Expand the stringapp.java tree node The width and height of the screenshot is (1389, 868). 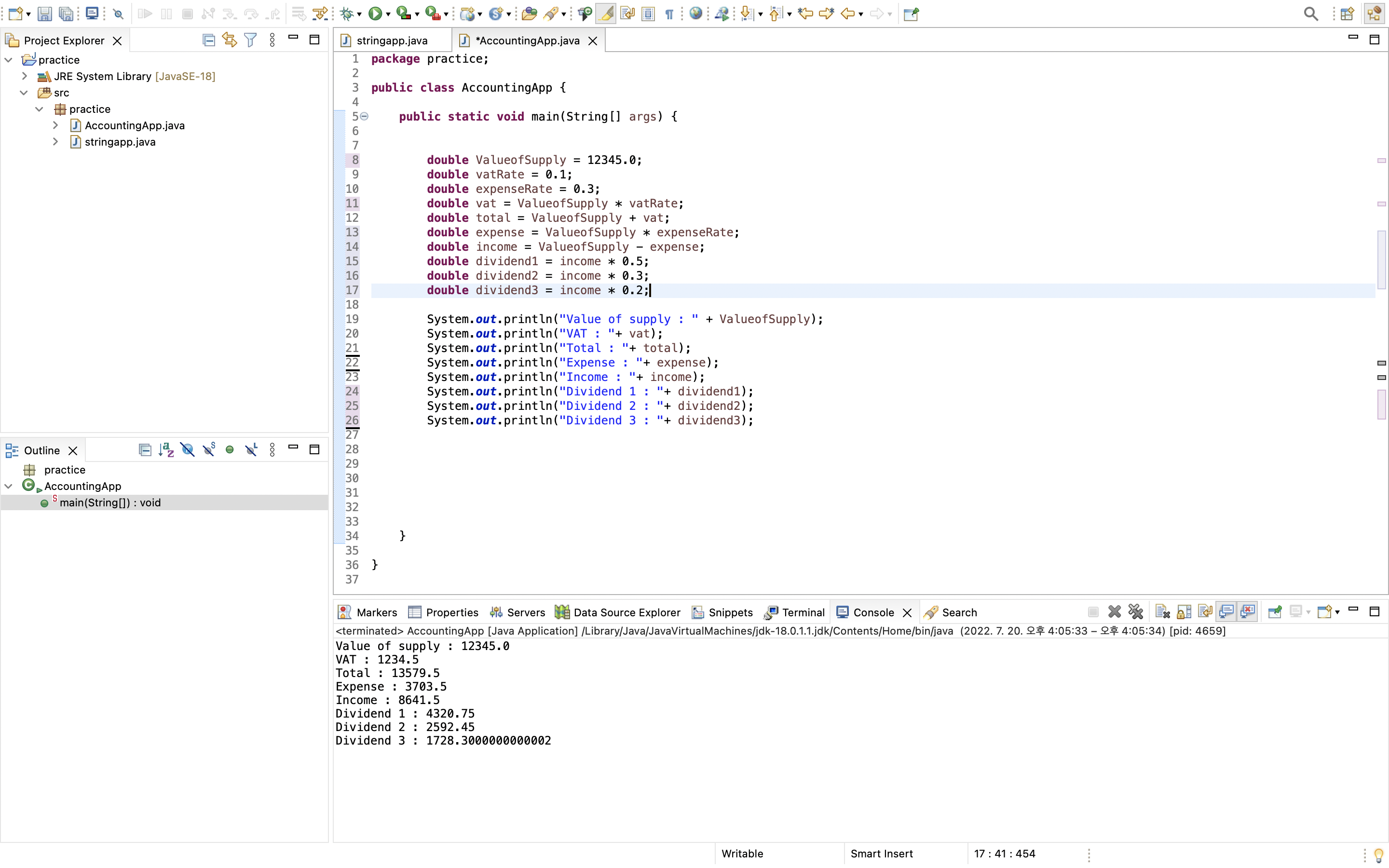(55, 142)
